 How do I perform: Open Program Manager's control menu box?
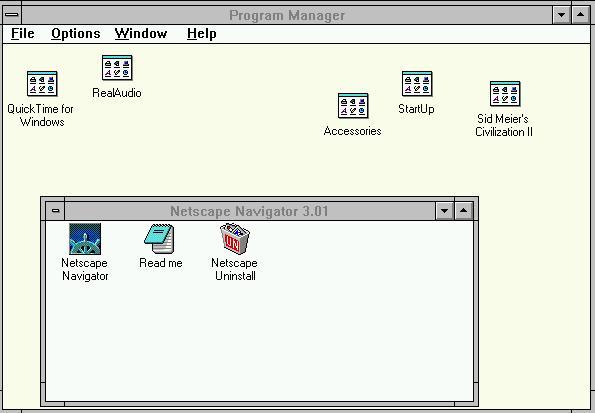[x=12, y=15]
